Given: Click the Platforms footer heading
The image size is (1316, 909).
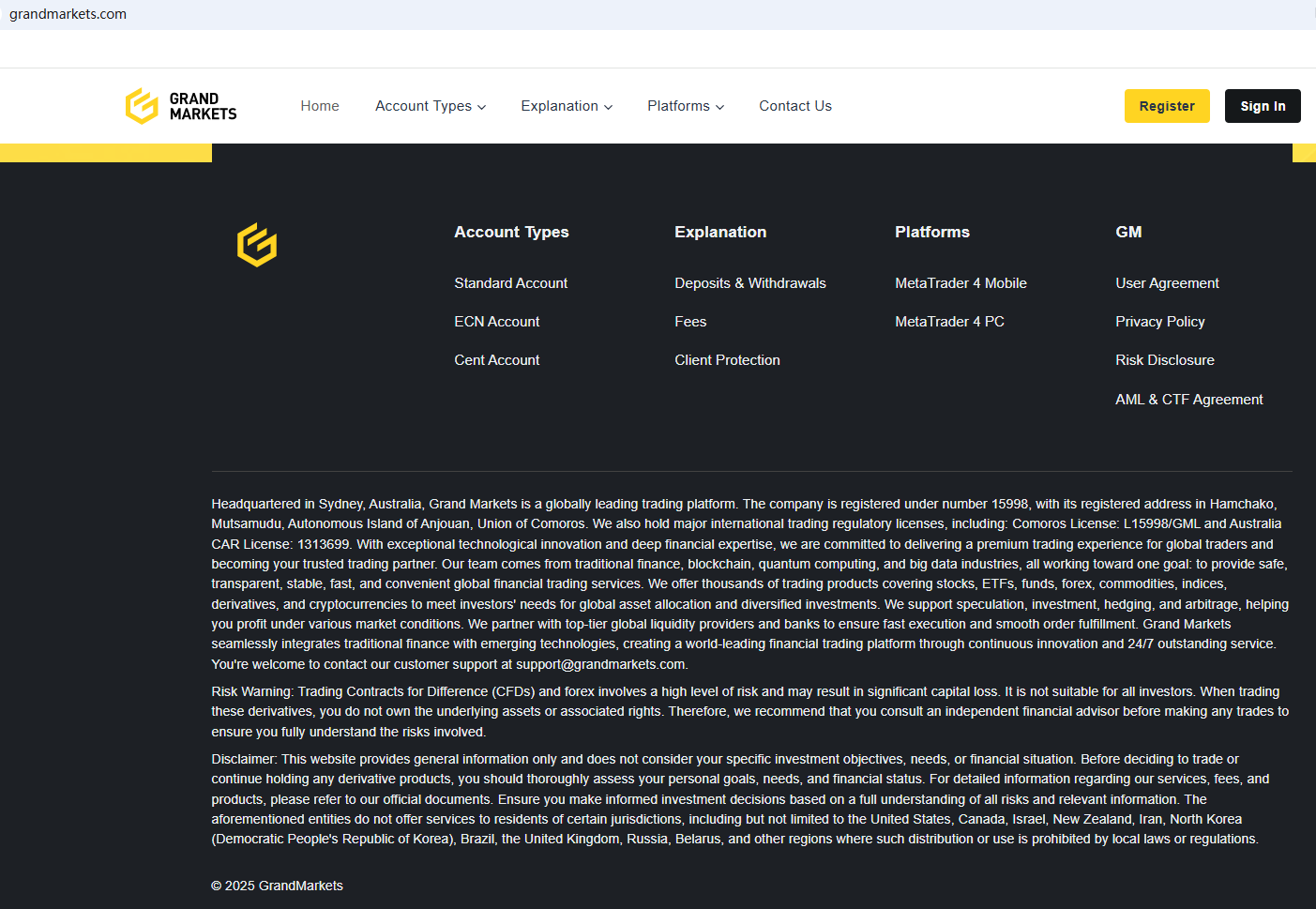Looking at the screenshot, I should point(932,232).
